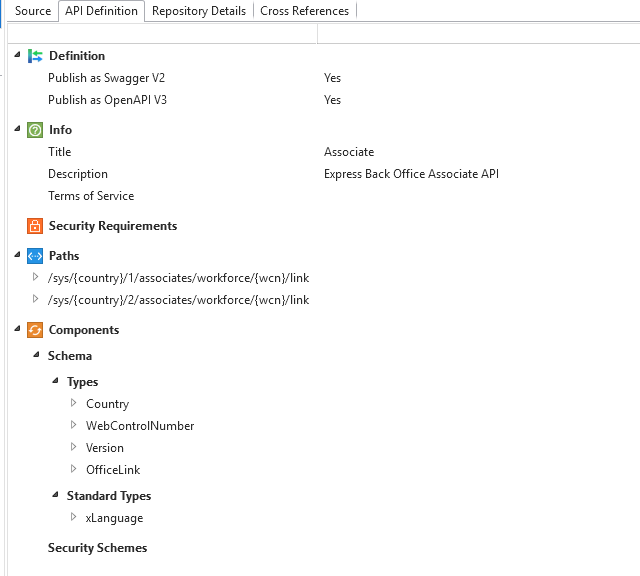Image resolution: width=640 pixels, height=576 pixels.
Task: Open the Cross References tab
Action: click(x=304, y=11)
